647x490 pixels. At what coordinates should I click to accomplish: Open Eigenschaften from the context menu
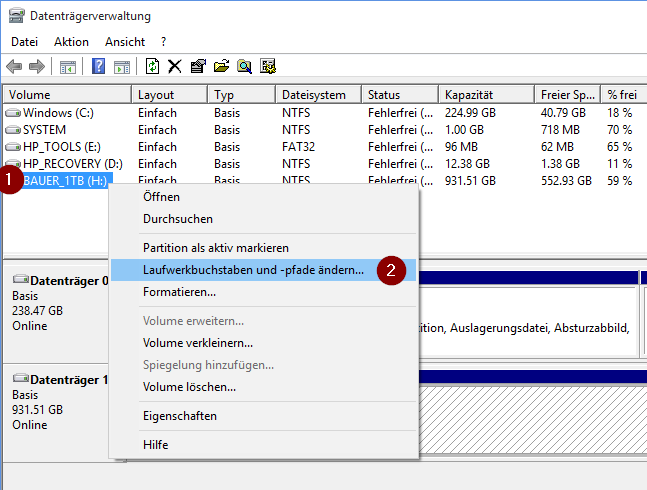pos(264,416)
